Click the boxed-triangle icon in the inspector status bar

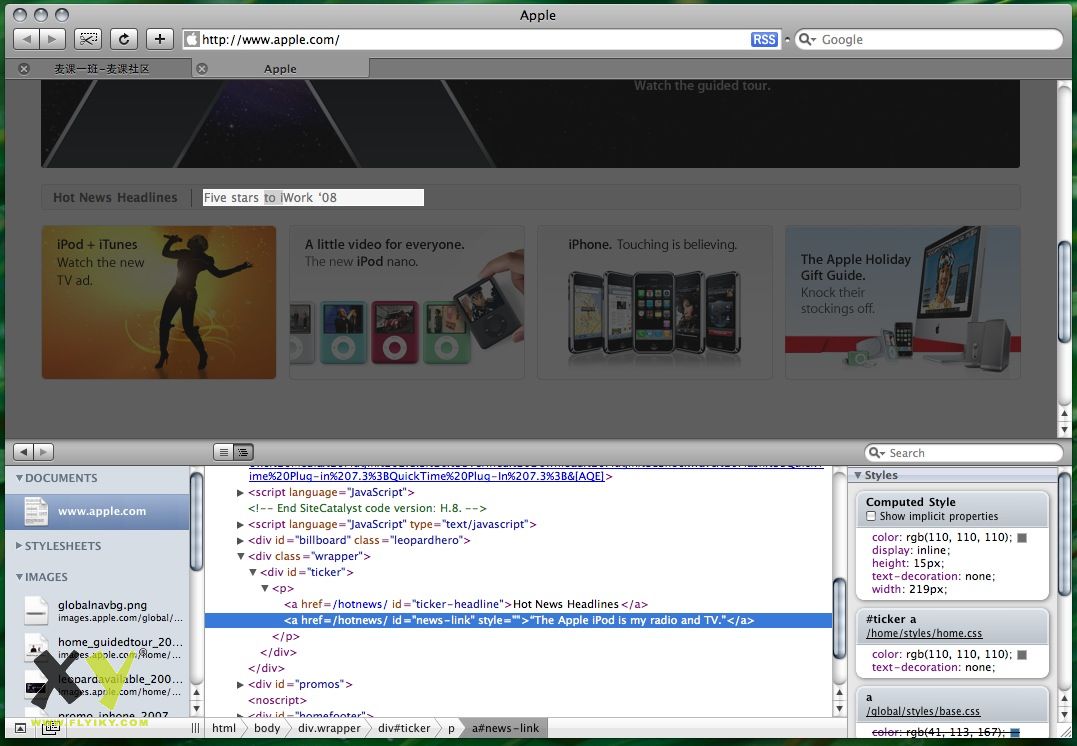pyautogui.click(x=21, y=728)
